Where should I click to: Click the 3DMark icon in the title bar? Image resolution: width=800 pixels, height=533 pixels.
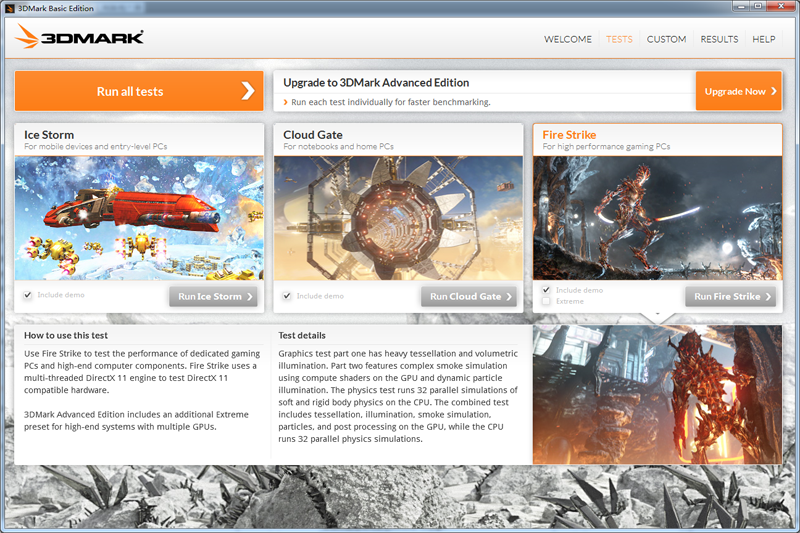click(9, 8)
